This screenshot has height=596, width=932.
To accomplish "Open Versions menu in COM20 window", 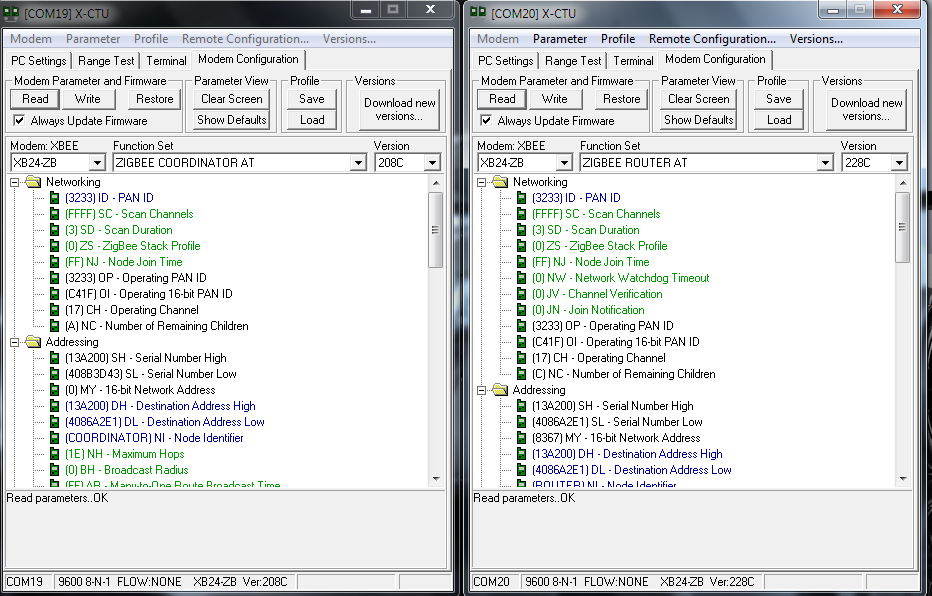I will click(816, 39).
